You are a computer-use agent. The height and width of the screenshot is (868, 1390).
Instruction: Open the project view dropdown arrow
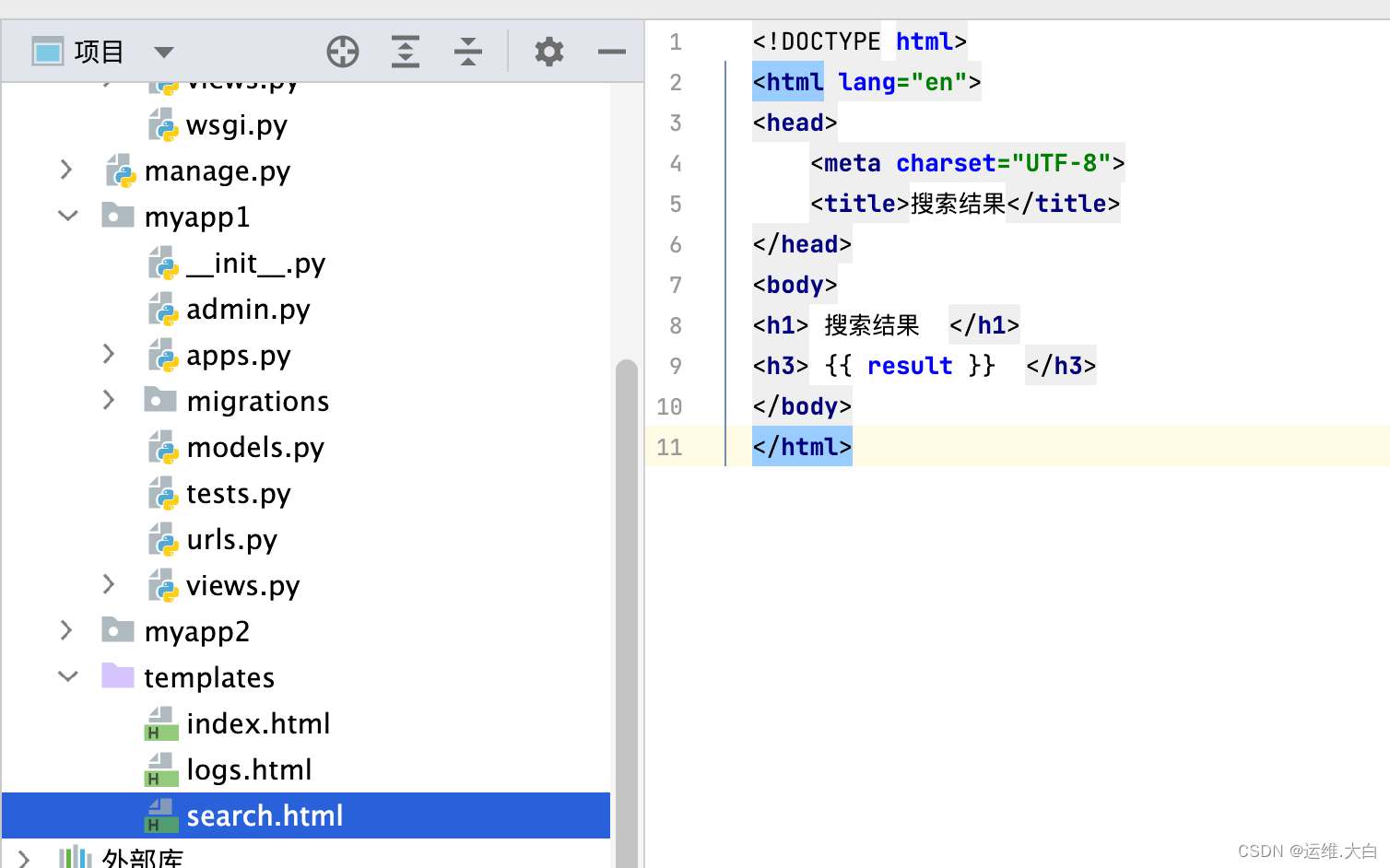point(163,53)
